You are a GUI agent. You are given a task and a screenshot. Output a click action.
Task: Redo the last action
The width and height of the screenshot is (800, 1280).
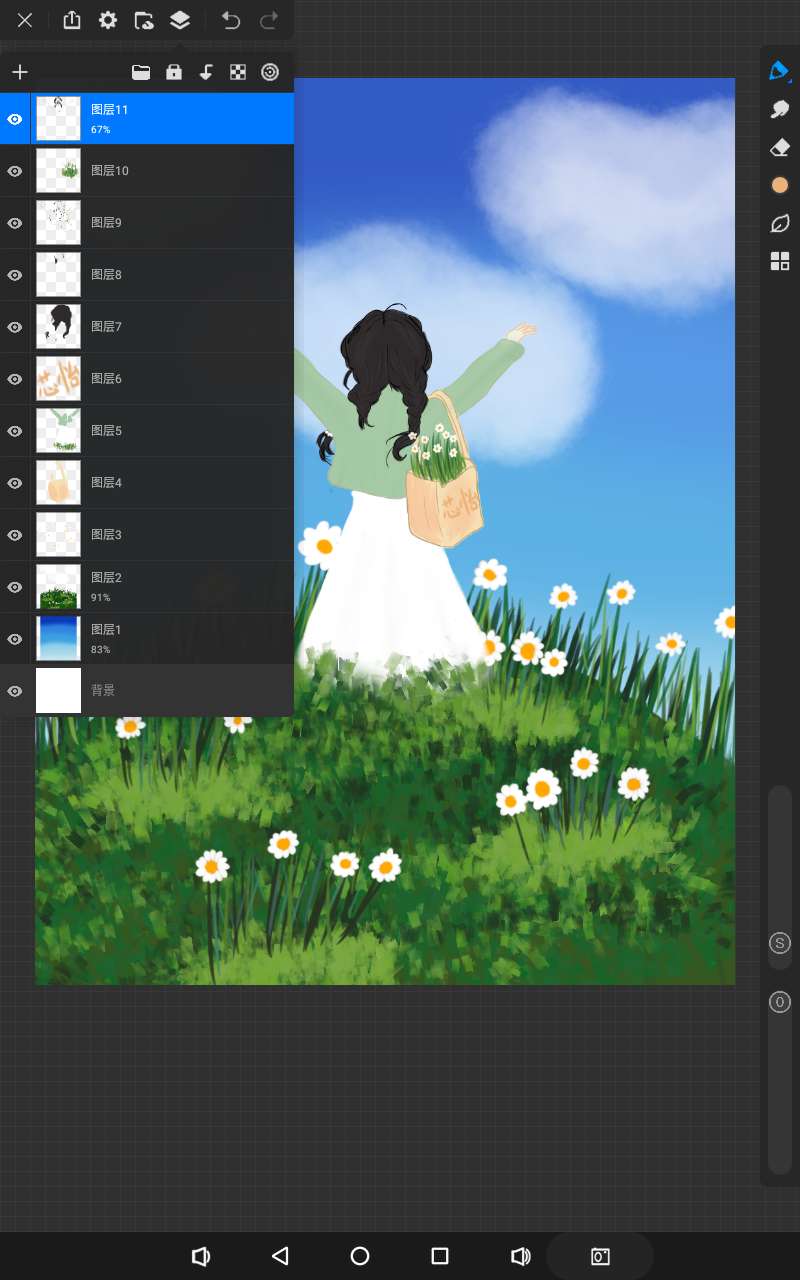point(268,20)
